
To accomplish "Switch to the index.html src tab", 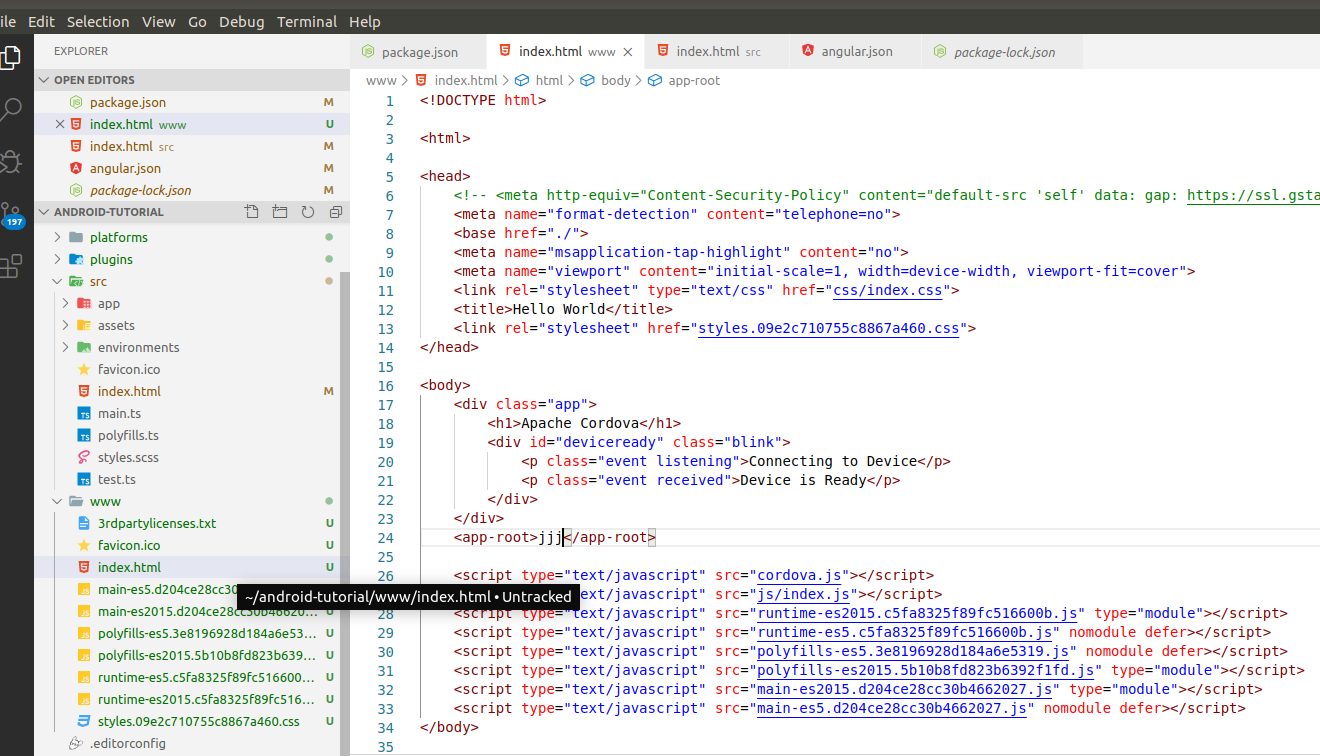I will click(x=716, y=51).
